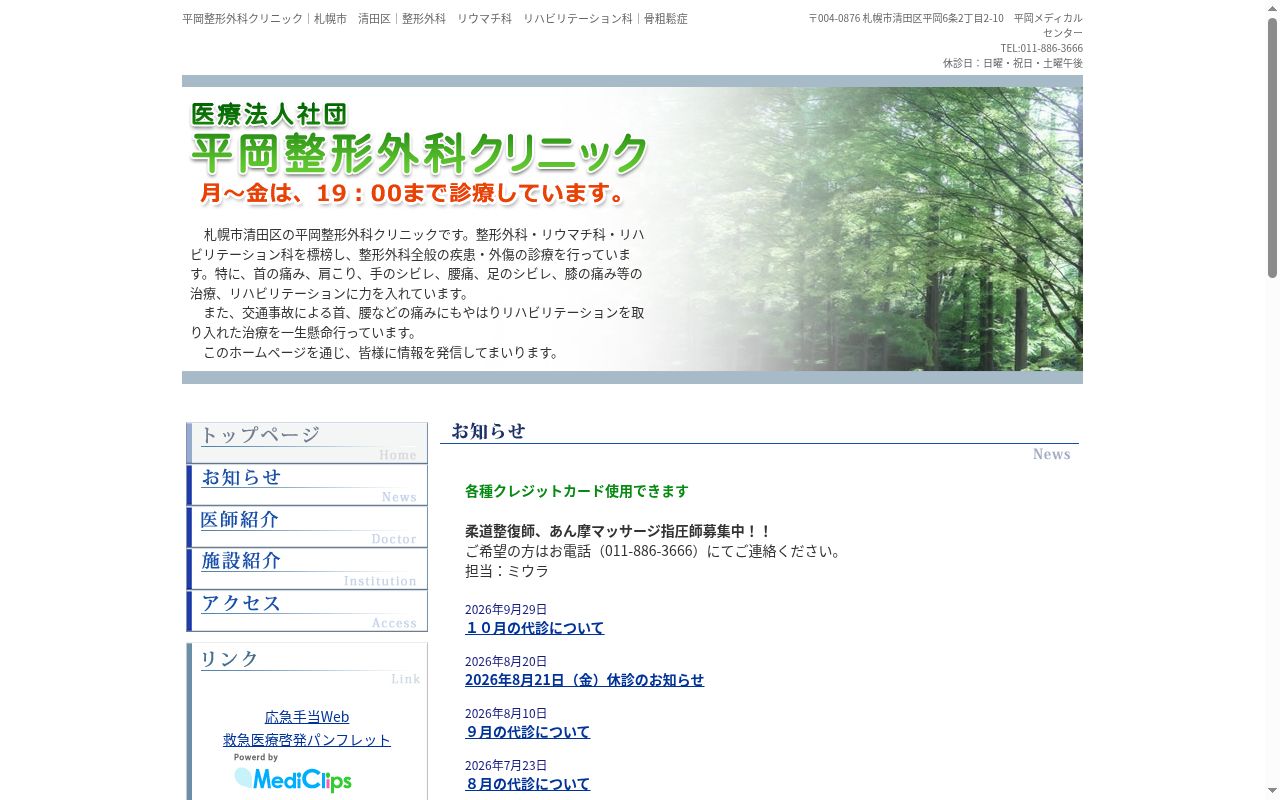Open the トップページ Home menu item
Screen dimensions: 1280x800
[307, 443]
